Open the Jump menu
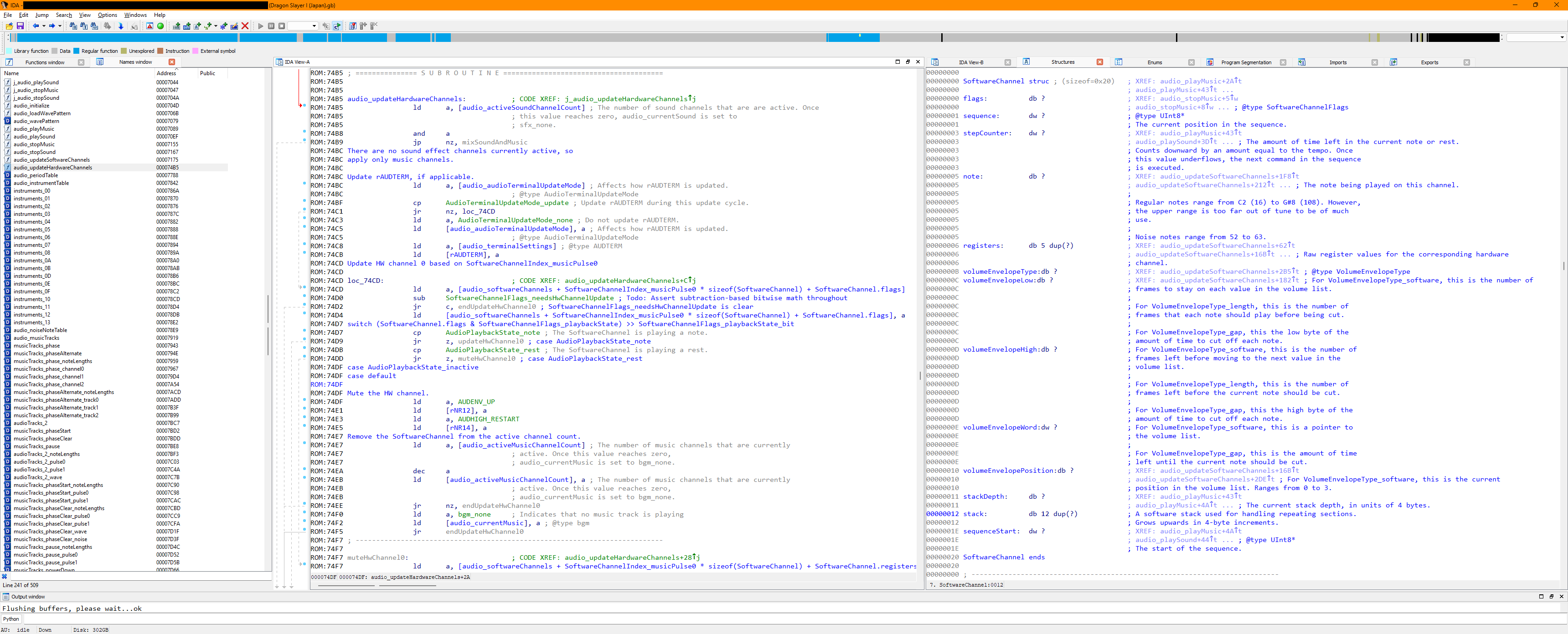The width and height of the screenshot is (1568, 634). tap(42, 15)
